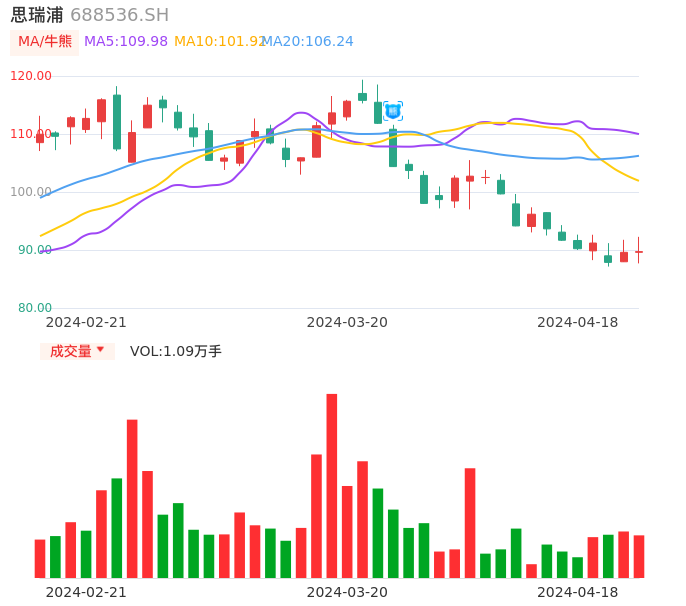Click the 120.00 price axis label
Image resolution: width=686 pixels, height=606 pixels.
click(31, 76)
